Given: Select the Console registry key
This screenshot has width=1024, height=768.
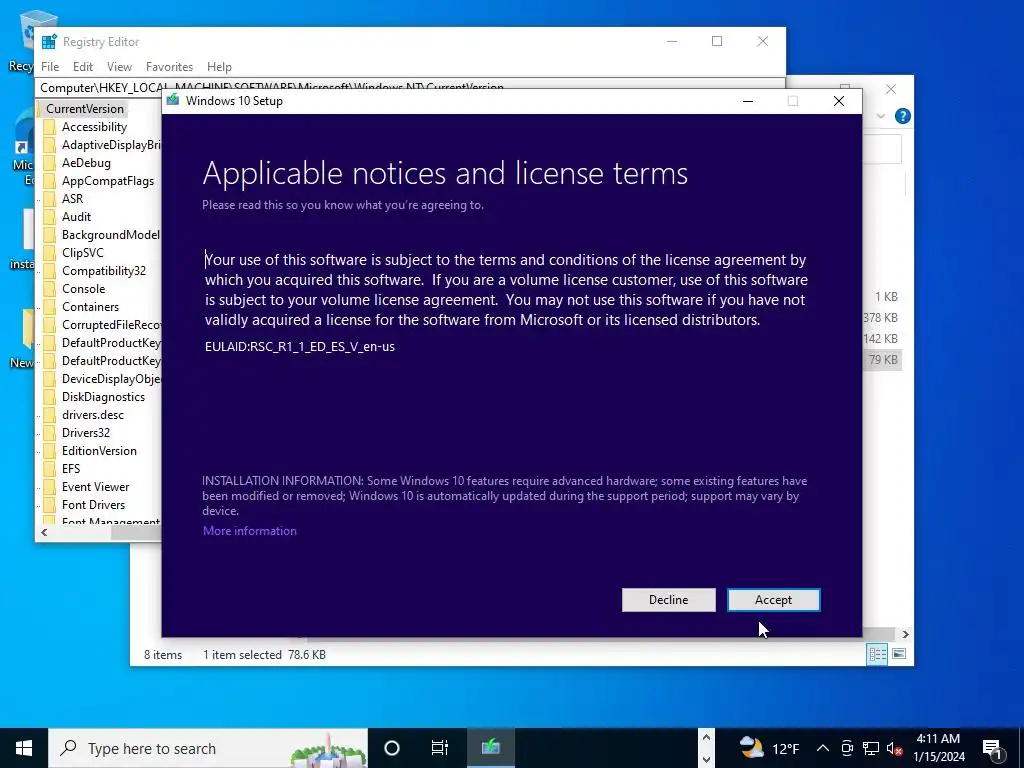Looking at the screenshot, I should 84,289.
